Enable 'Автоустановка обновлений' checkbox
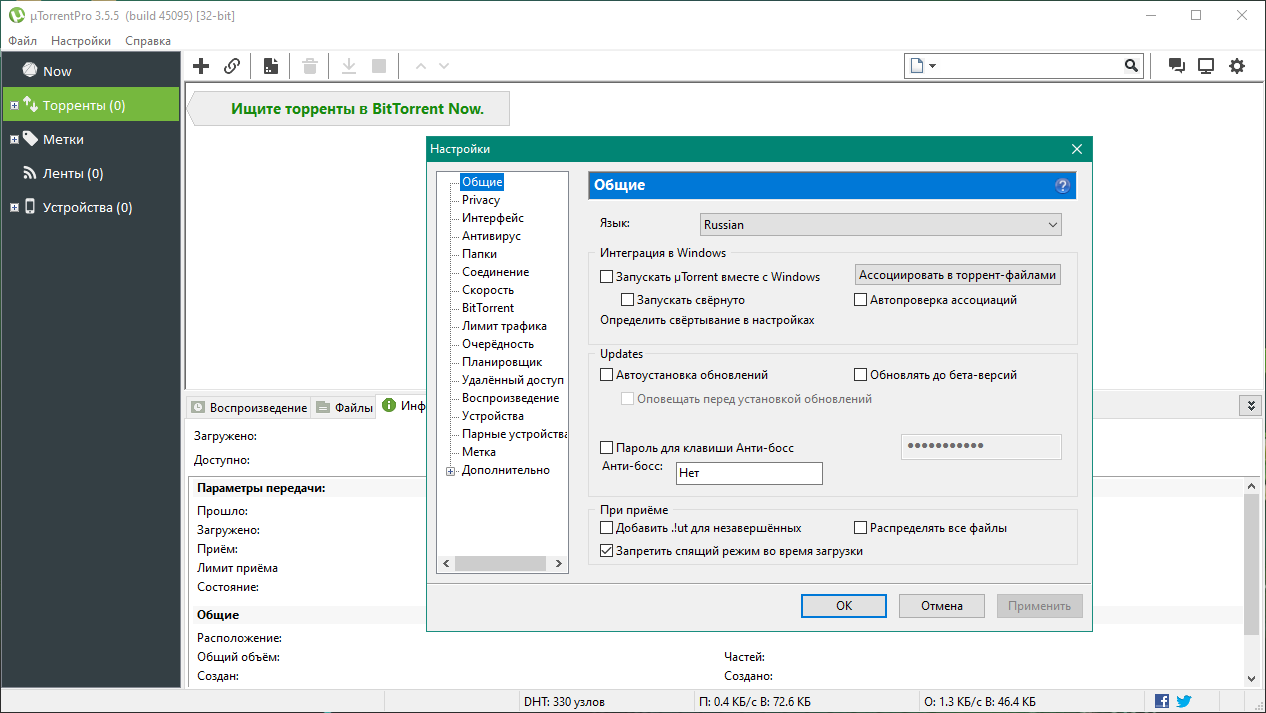 pos(606,375)
